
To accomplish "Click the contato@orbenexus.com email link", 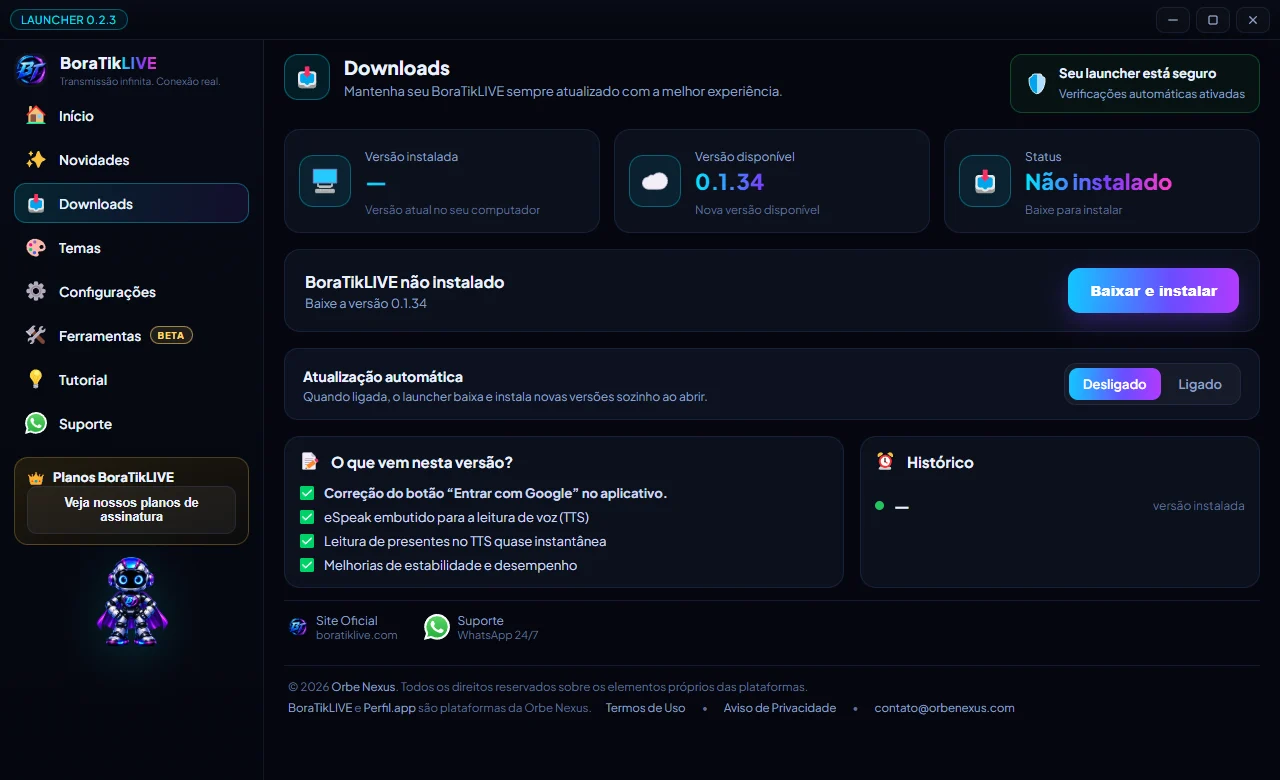I will (944, 708).
